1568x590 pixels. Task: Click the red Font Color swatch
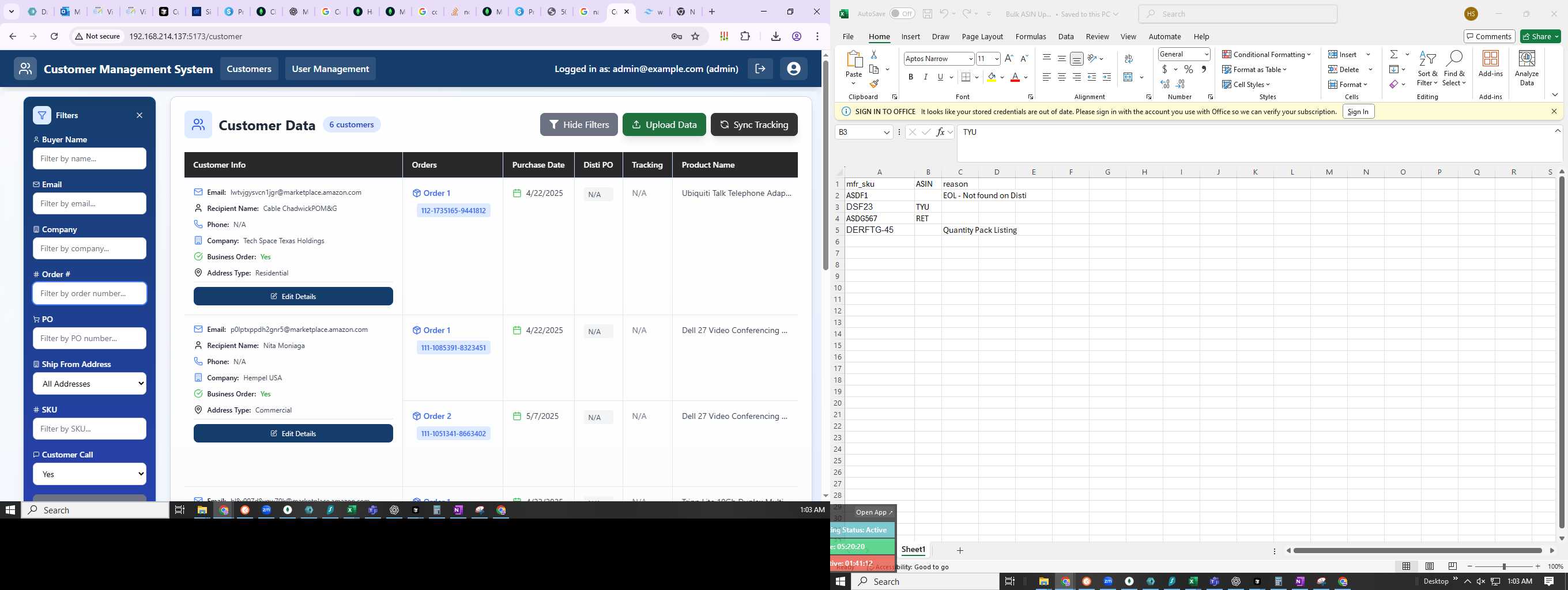[1015, 77]
